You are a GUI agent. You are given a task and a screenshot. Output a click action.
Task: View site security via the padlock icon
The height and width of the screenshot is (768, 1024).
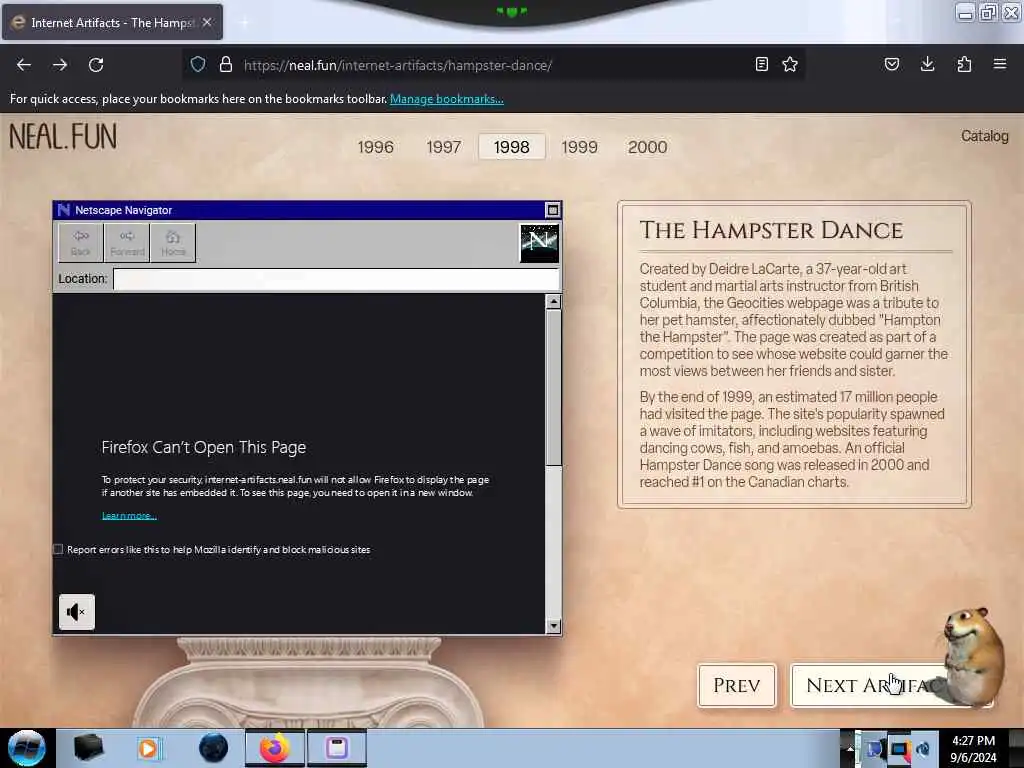tap(226, 65)
